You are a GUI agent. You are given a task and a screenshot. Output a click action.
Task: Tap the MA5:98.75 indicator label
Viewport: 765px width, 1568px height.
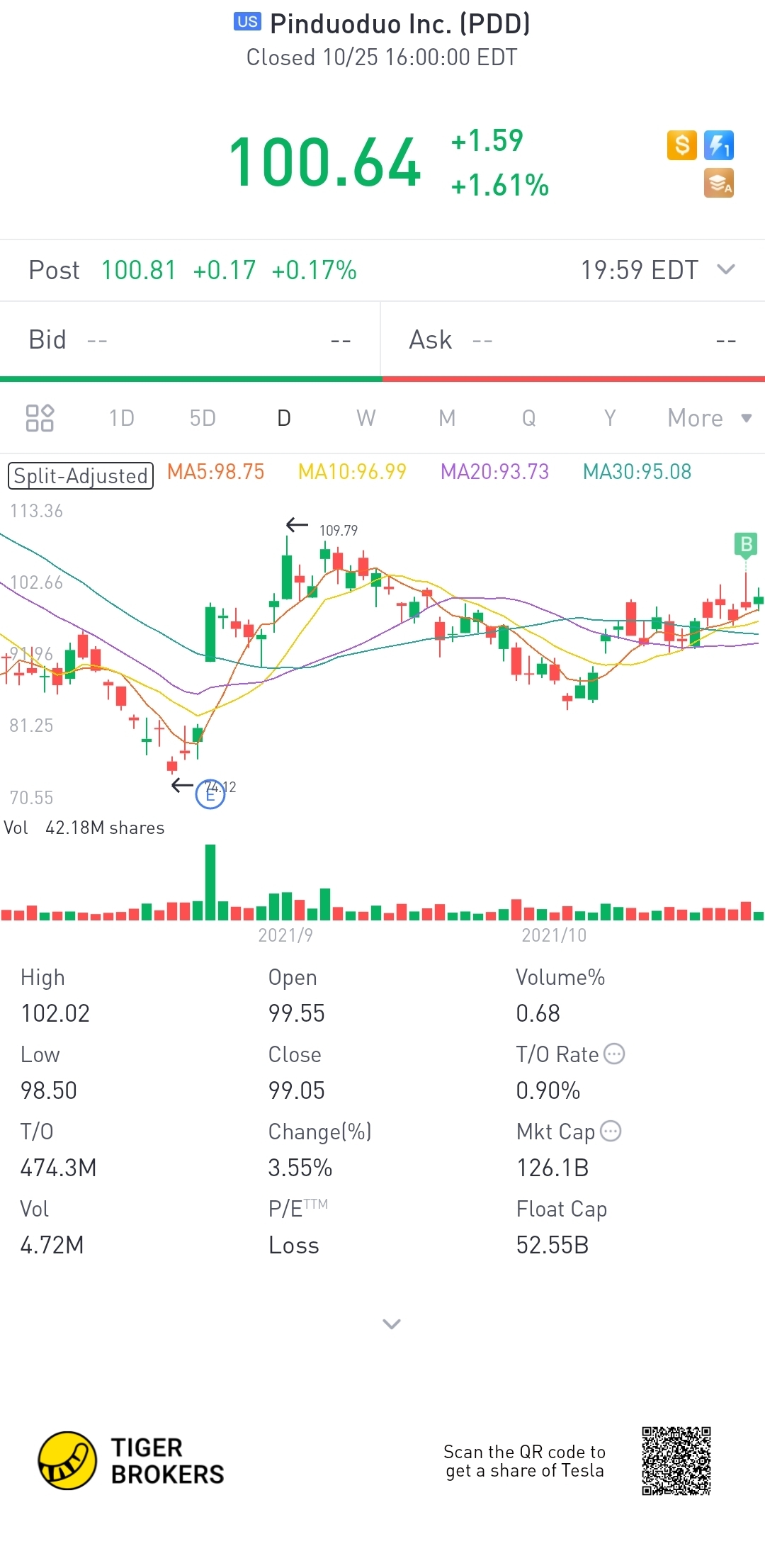pyautogui.click(x=215, y=472)
